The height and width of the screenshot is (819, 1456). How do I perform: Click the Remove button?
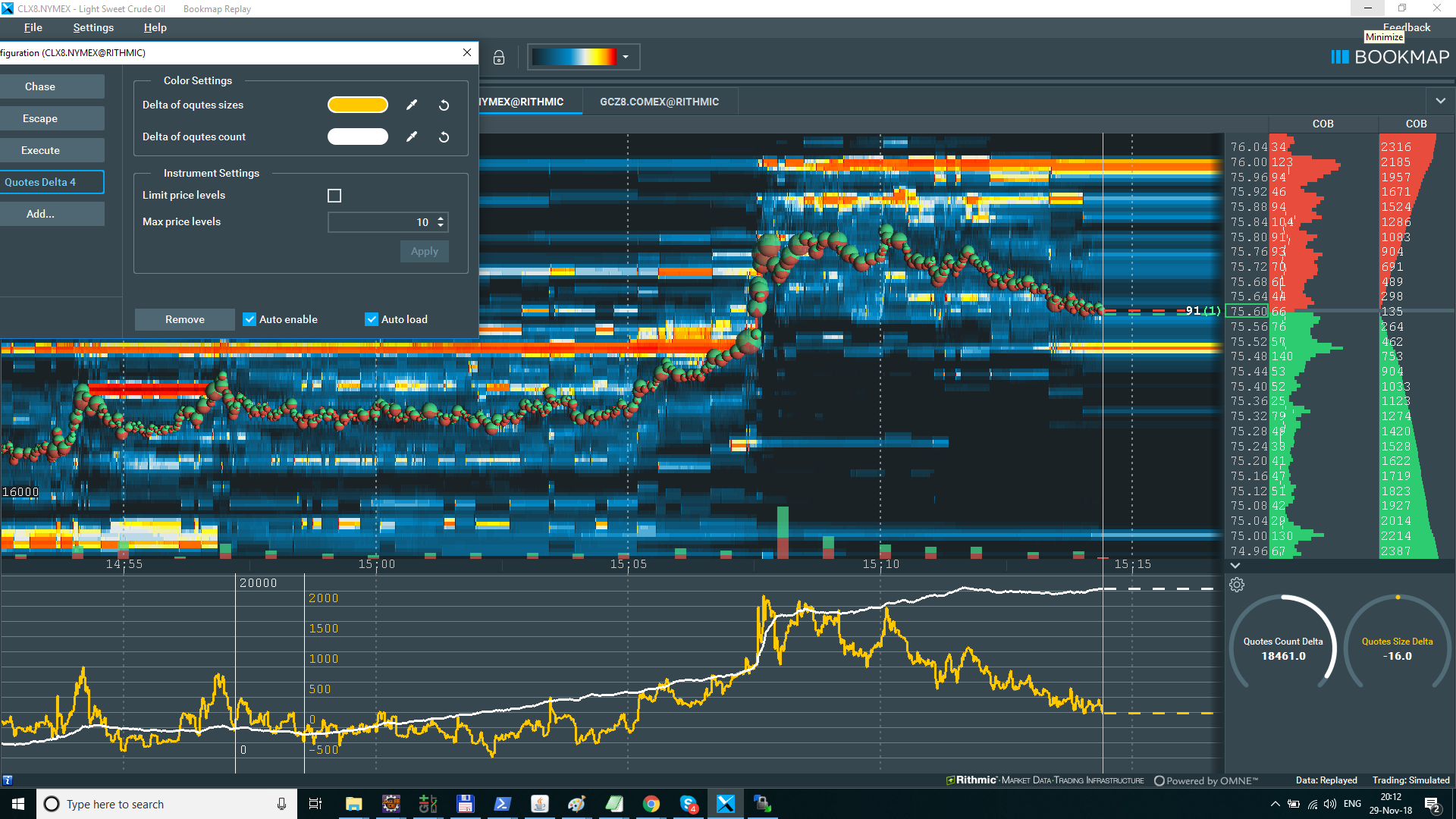point(184,319)
